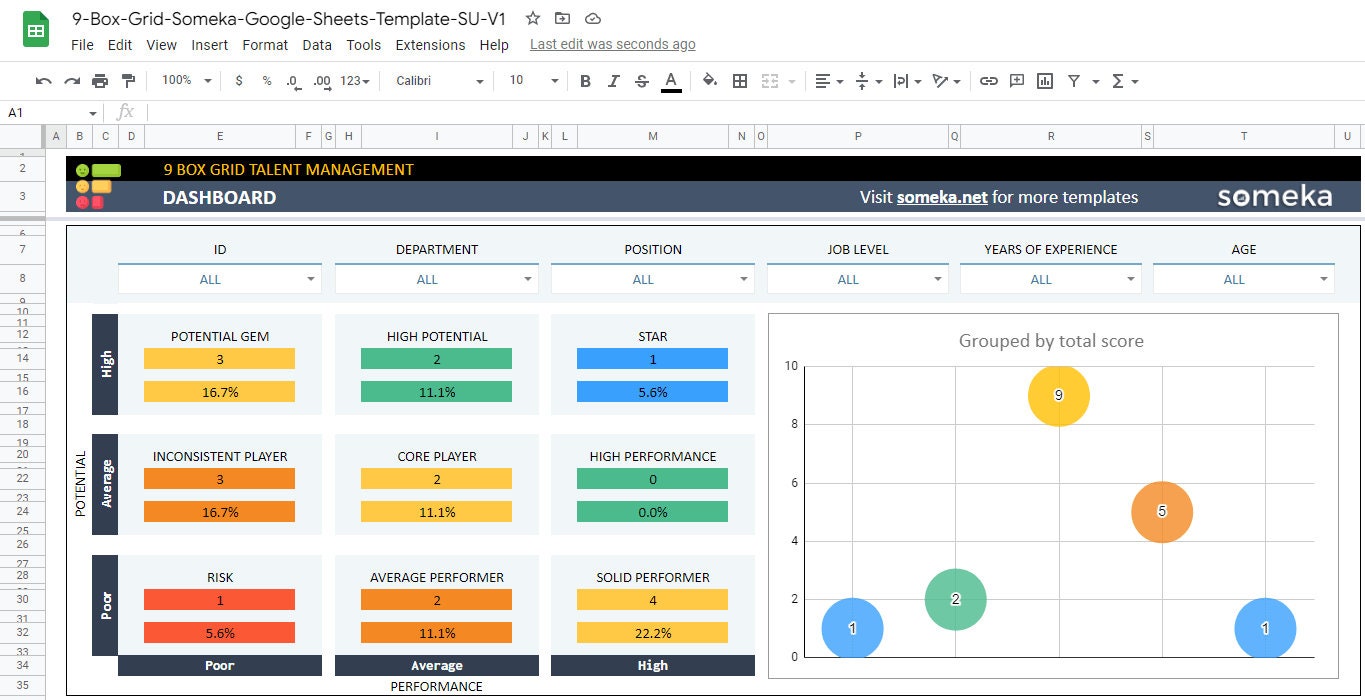Apply bold formatting
Viewport: 1365px width, 700px height.
click(585, 80)
